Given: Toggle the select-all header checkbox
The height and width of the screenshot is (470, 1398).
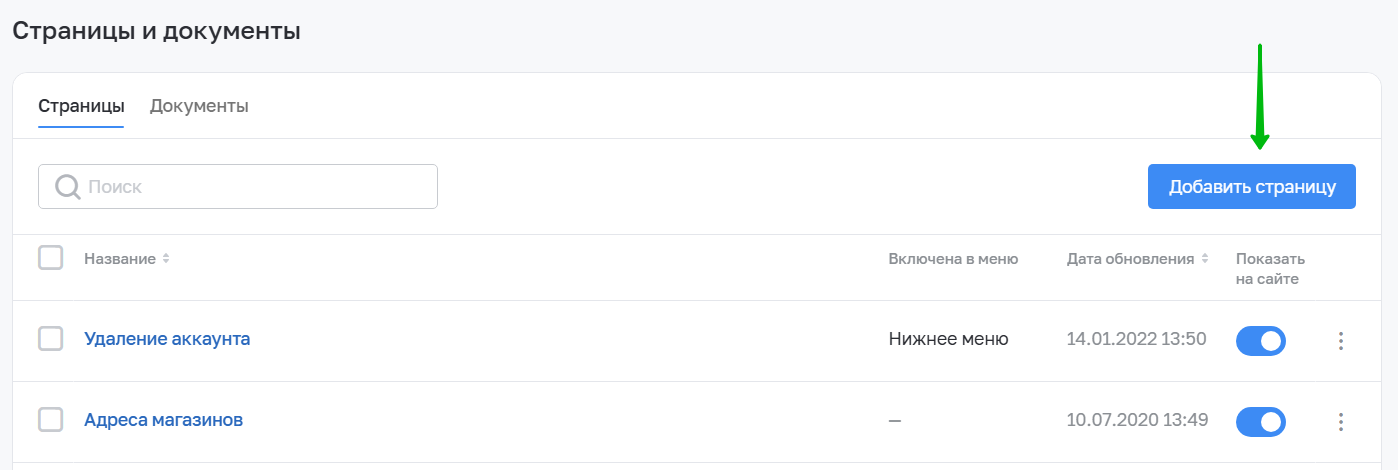Looking at the screenshot, I should click(50, 258).
